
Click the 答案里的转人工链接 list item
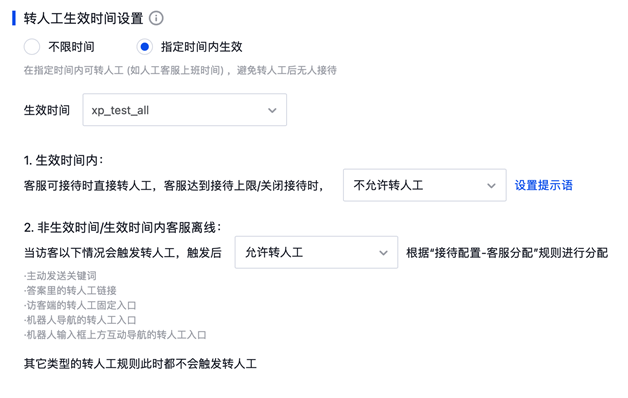click(x=70, y=291)
